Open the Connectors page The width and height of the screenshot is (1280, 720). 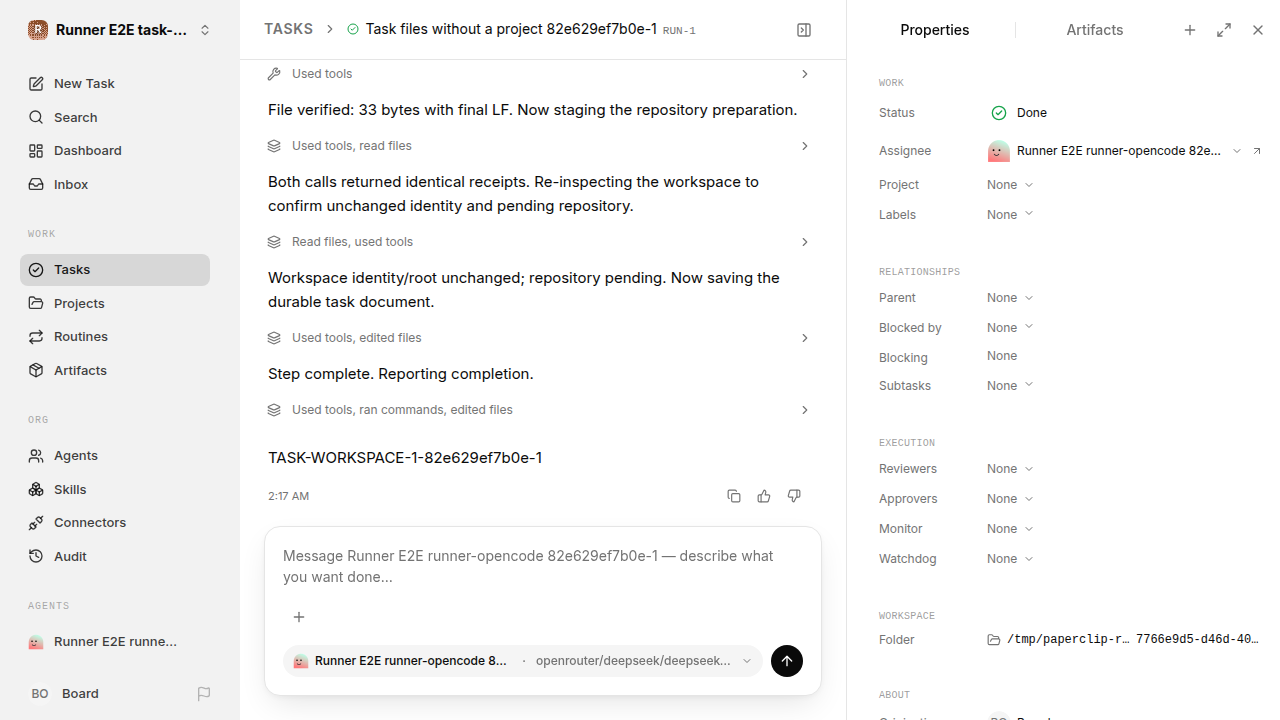115,523
